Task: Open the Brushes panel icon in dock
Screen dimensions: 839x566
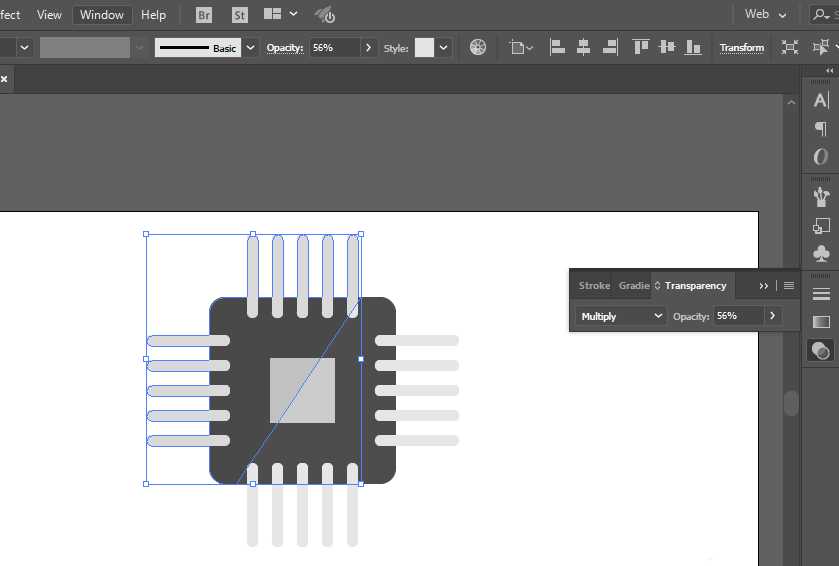Action: coord(821,195)
